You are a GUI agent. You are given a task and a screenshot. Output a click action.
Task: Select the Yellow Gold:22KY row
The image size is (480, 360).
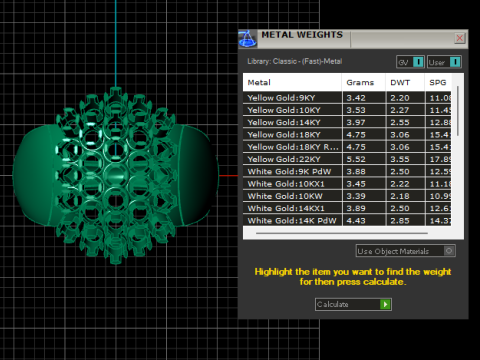(347, 159)
